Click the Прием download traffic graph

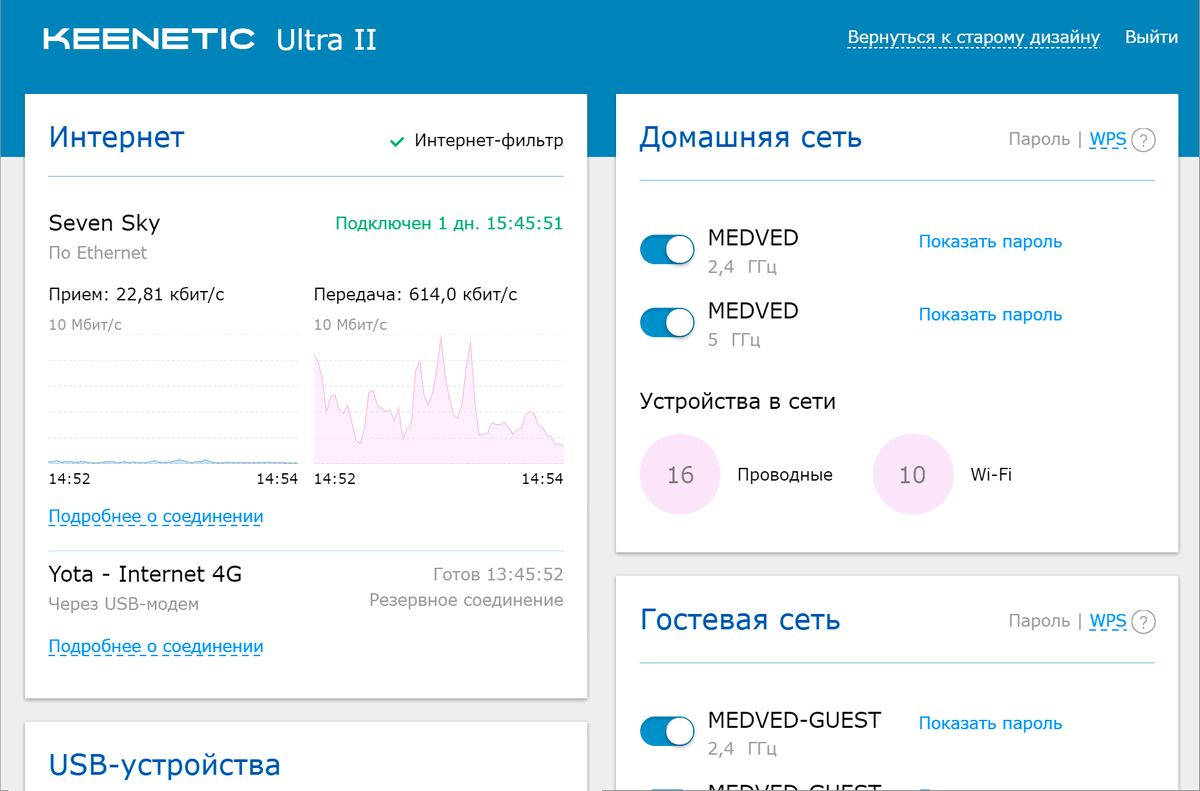coord(173,400)
